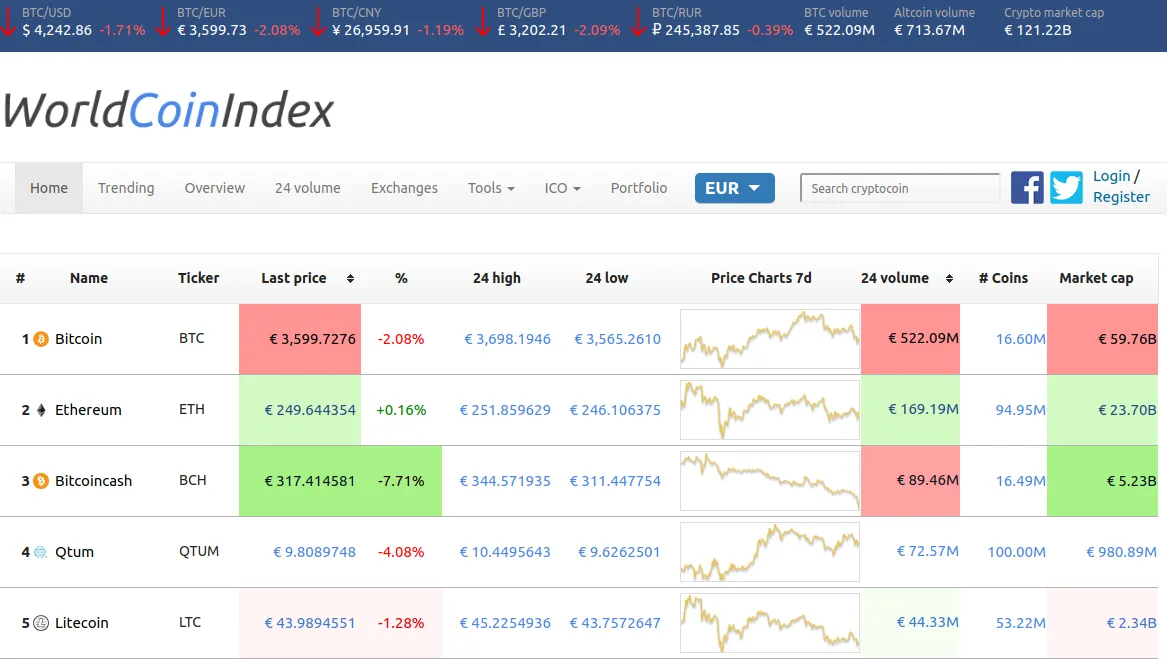Click the Market cap column header
This screenshot has height=659, width=1167.
click(x=1096, y=278)
